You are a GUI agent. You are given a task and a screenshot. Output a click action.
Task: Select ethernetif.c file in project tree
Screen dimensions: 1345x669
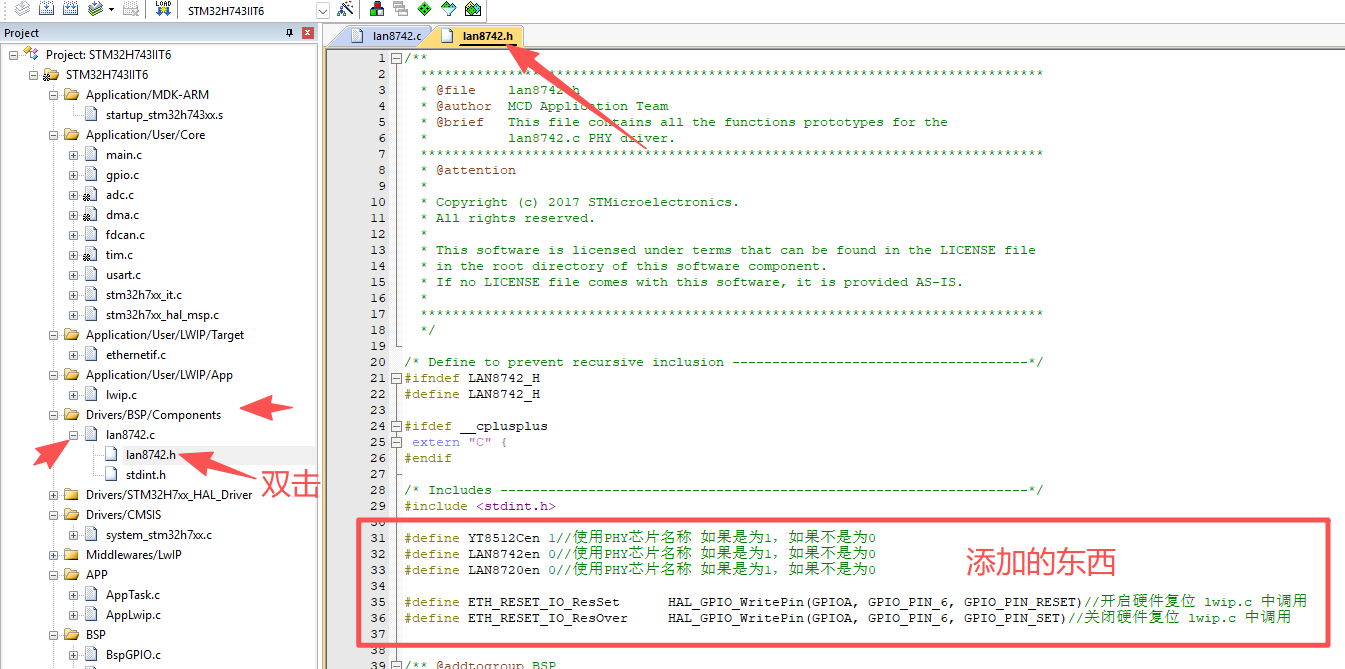135,355
